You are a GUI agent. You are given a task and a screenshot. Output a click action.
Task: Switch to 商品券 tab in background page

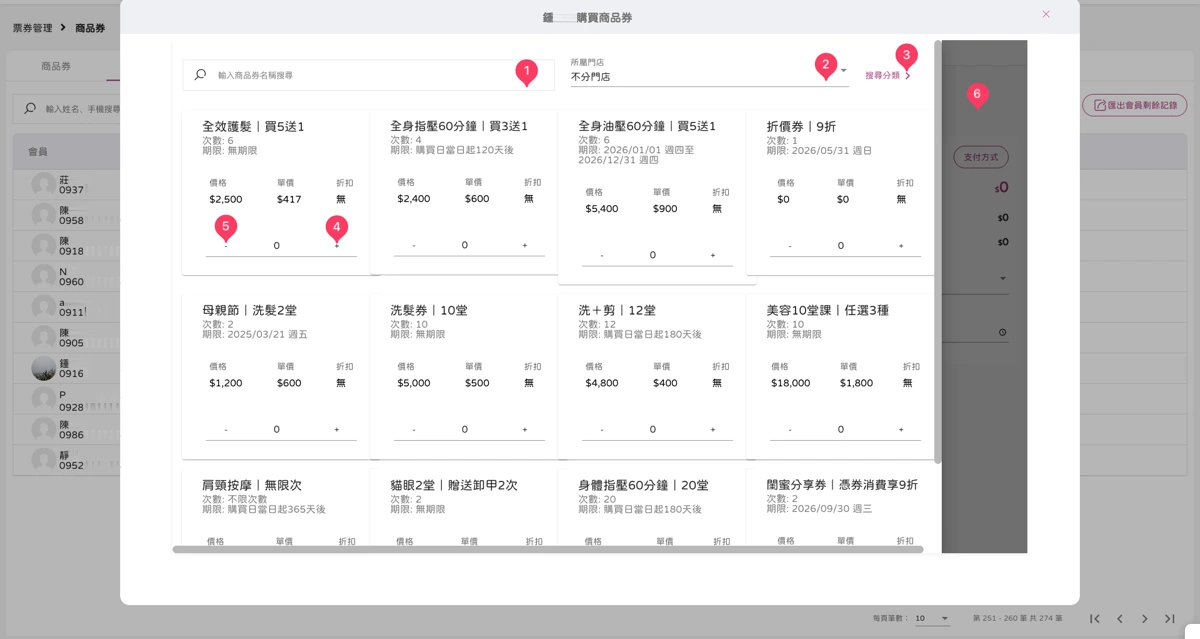click(x=56, y=66)
